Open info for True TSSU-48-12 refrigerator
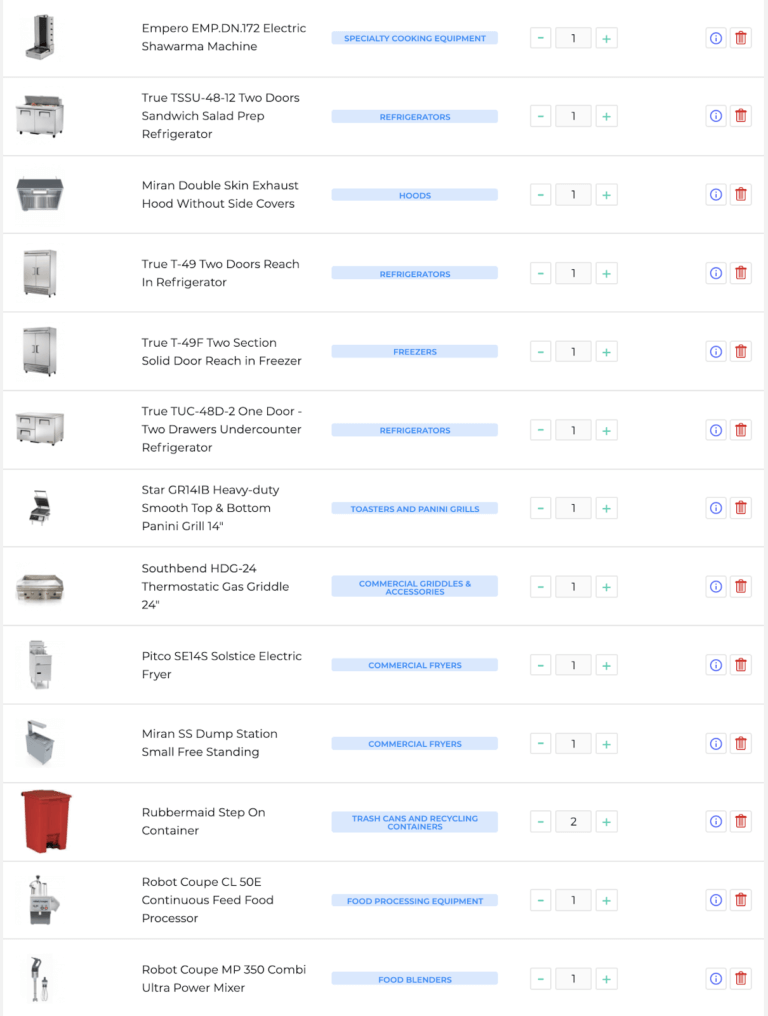This screenshot has height=1016, width=768. click(716, 116)
